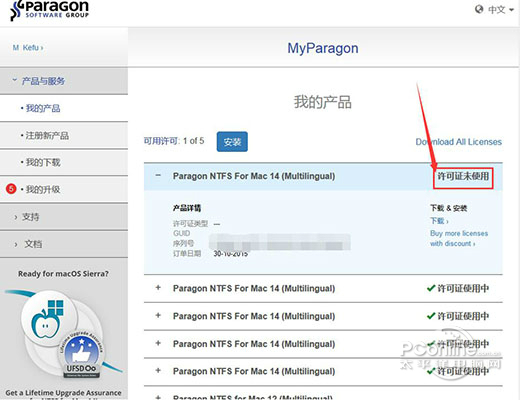Viewport: 520px width, 400px height.
Task: Click the 产品详情 heading
Action: [187, 208]
